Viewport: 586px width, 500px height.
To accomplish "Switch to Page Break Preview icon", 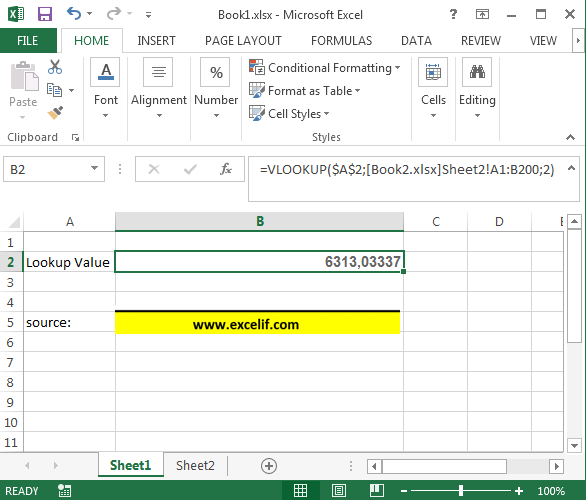I will (x=376, y=490).
